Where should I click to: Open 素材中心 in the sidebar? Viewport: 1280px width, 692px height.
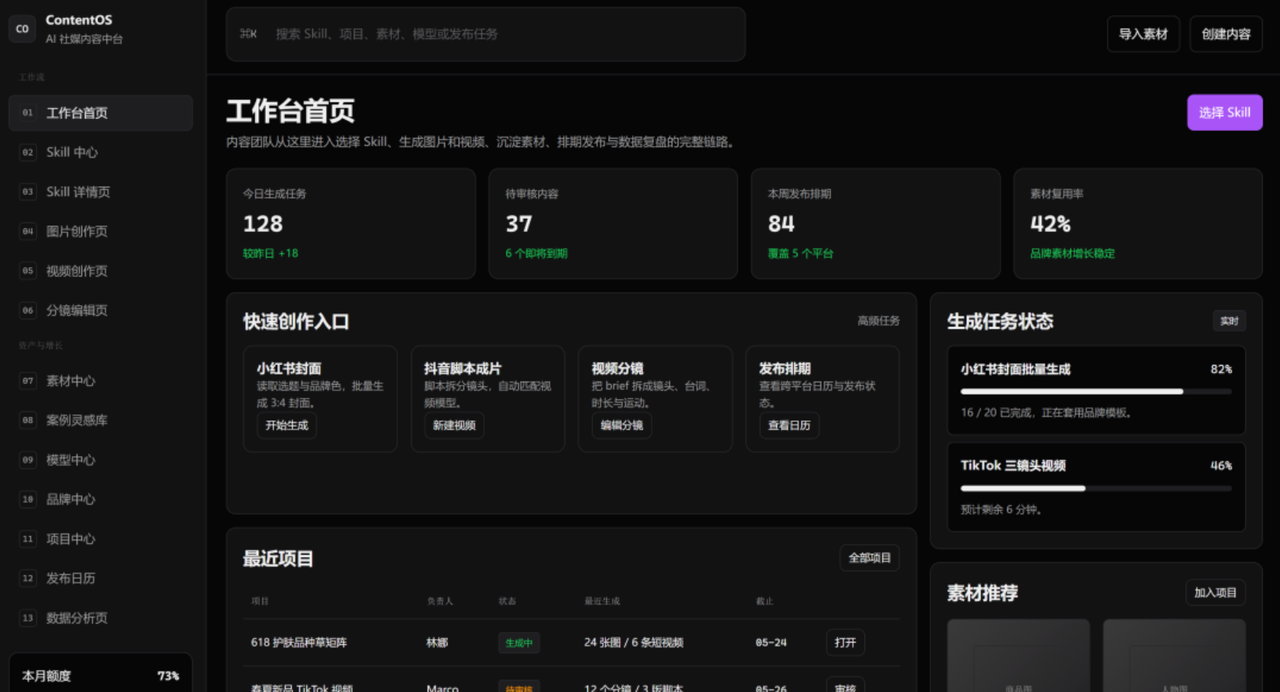tap(101, 381)
